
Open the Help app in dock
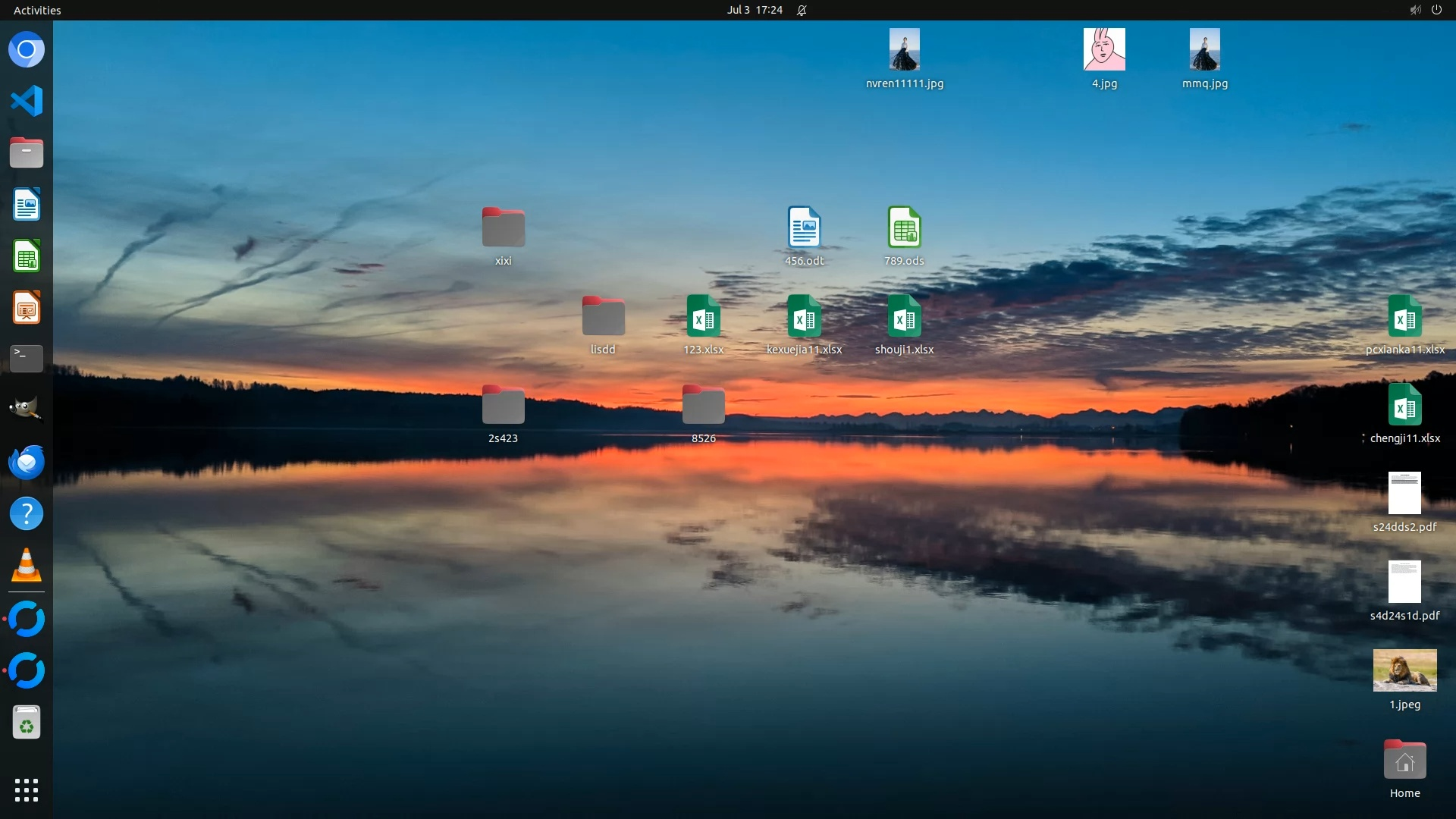[27, 514]
